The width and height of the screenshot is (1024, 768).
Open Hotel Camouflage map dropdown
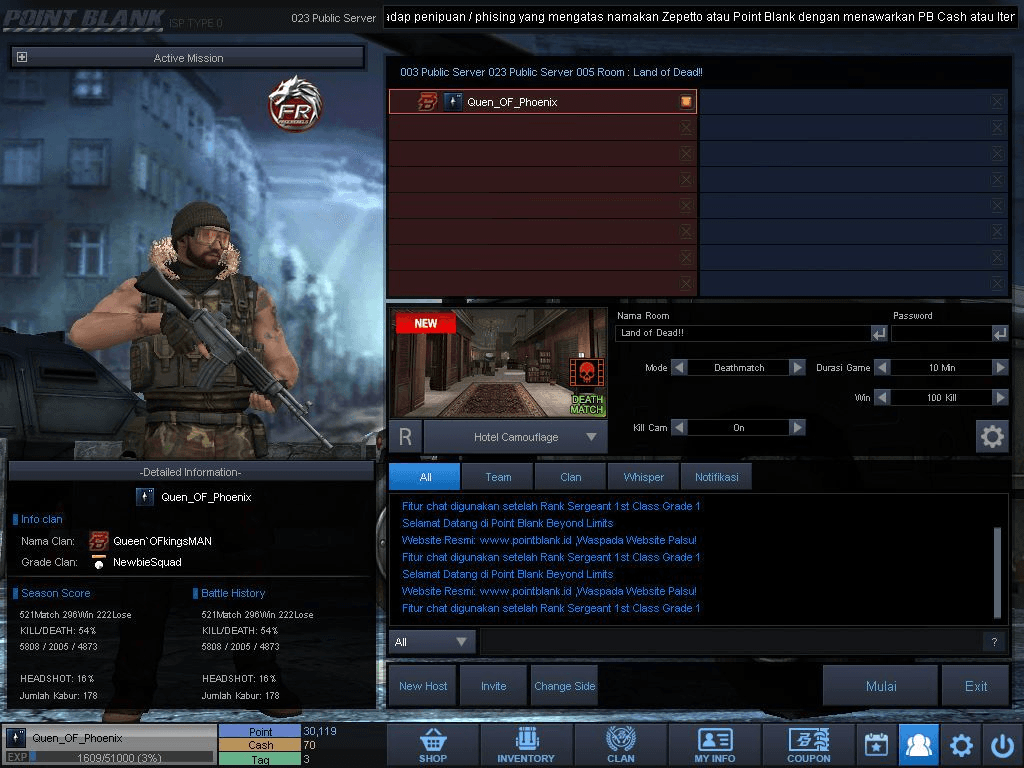(x=516, y=437)
